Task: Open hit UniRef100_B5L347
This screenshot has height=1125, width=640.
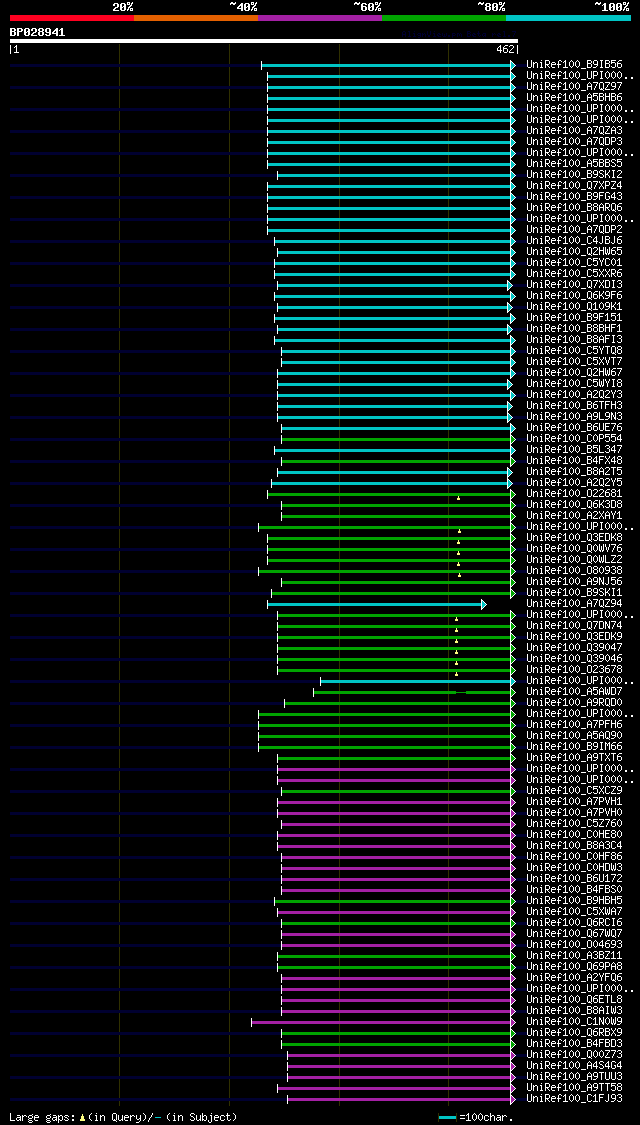Action: [x=574, y=449]
